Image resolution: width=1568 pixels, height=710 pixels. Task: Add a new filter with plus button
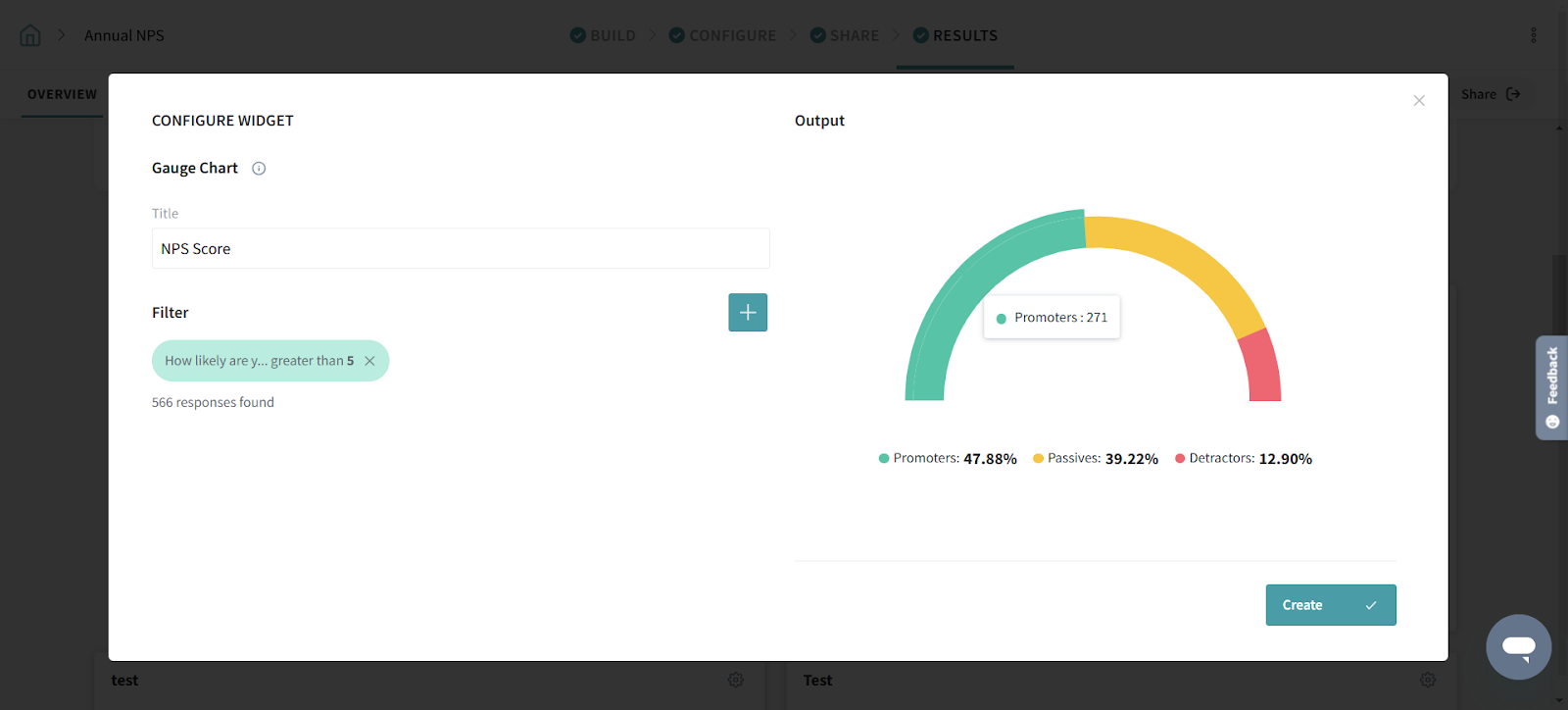748,313
